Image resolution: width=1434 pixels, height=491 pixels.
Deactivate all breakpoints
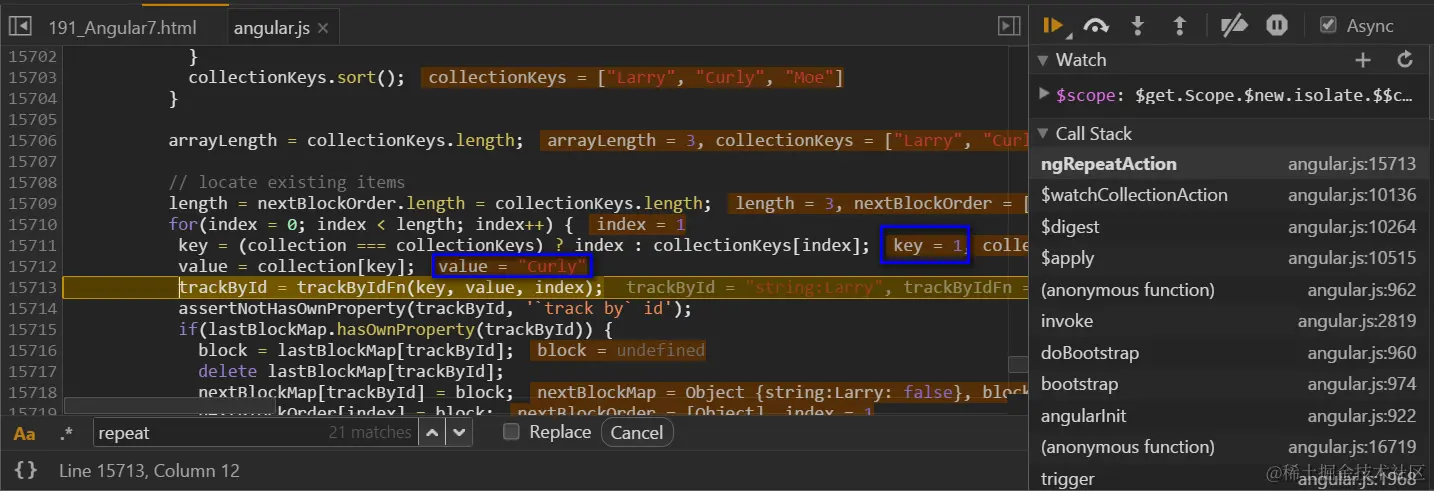(1236, 26)
